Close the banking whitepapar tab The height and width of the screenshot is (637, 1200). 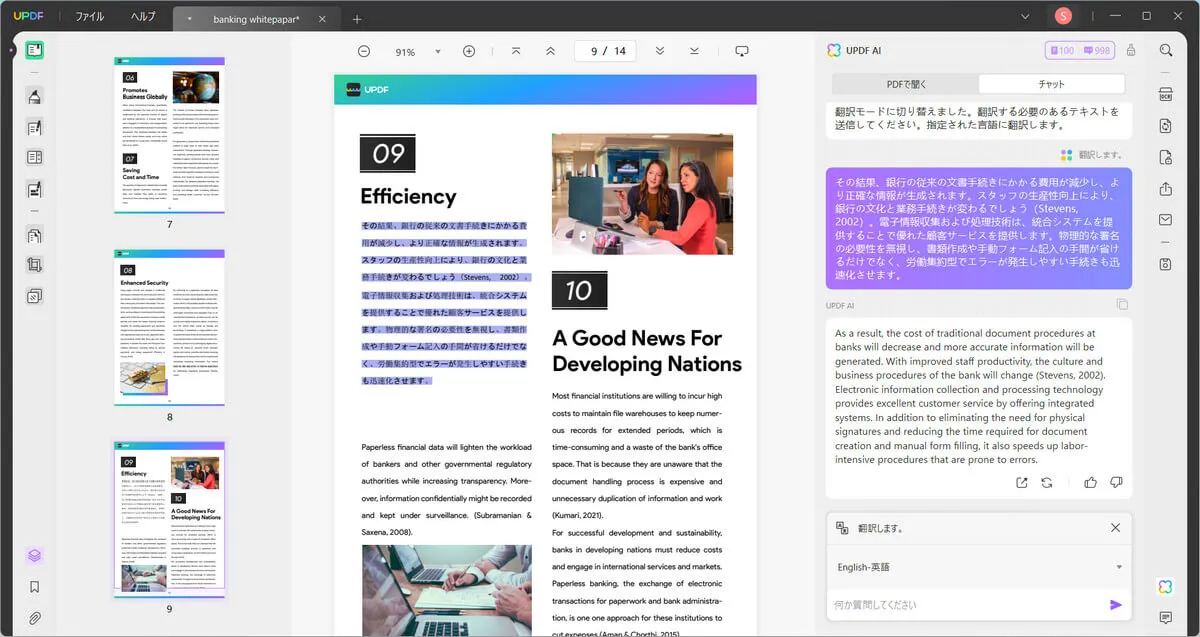[321, 19]
